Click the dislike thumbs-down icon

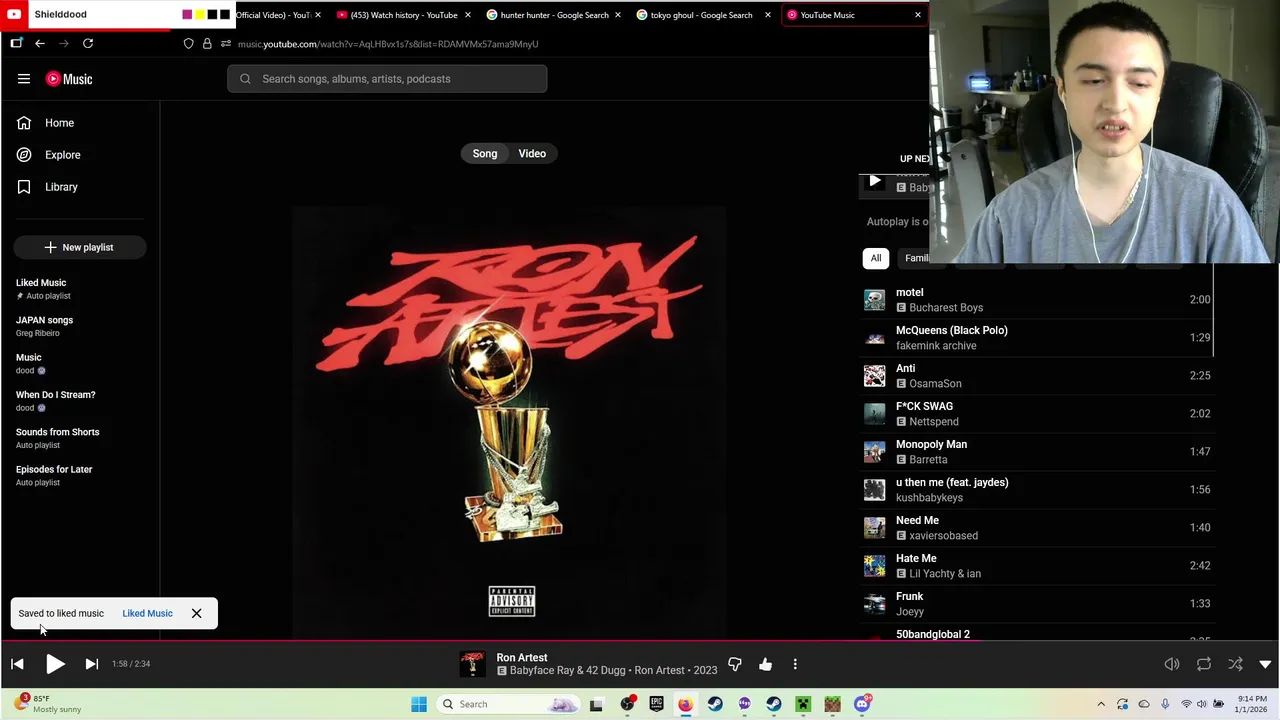735,664
